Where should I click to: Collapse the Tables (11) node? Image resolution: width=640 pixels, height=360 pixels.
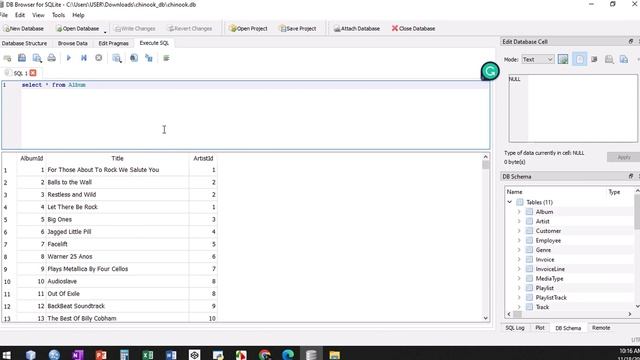point(509,202)
